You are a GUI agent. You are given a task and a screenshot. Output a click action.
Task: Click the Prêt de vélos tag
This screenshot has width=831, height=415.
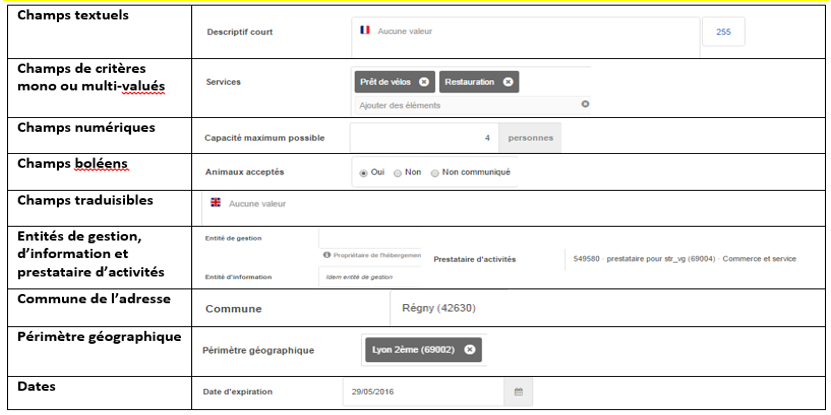[394, 82]
